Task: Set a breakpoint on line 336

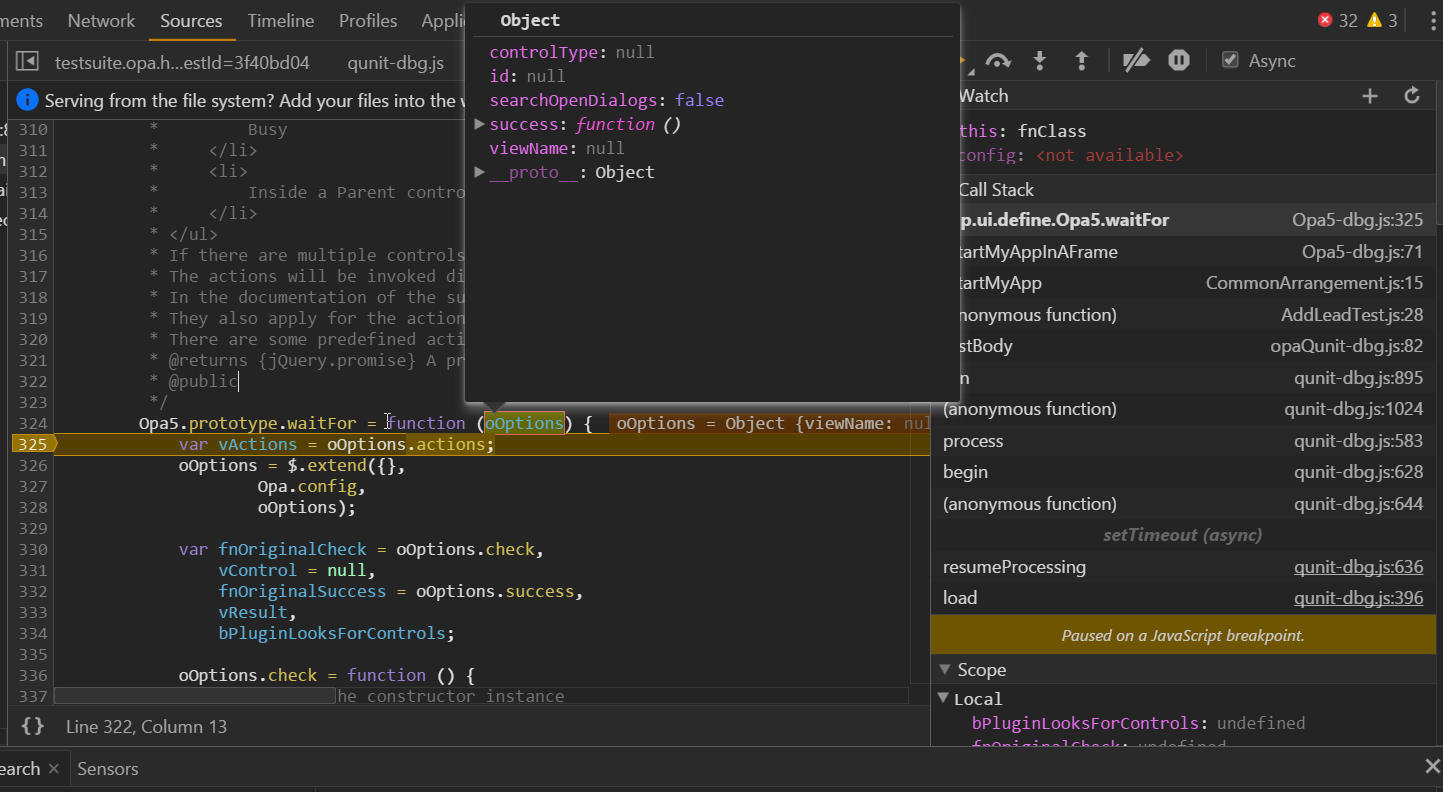Action: click(31, 675)
